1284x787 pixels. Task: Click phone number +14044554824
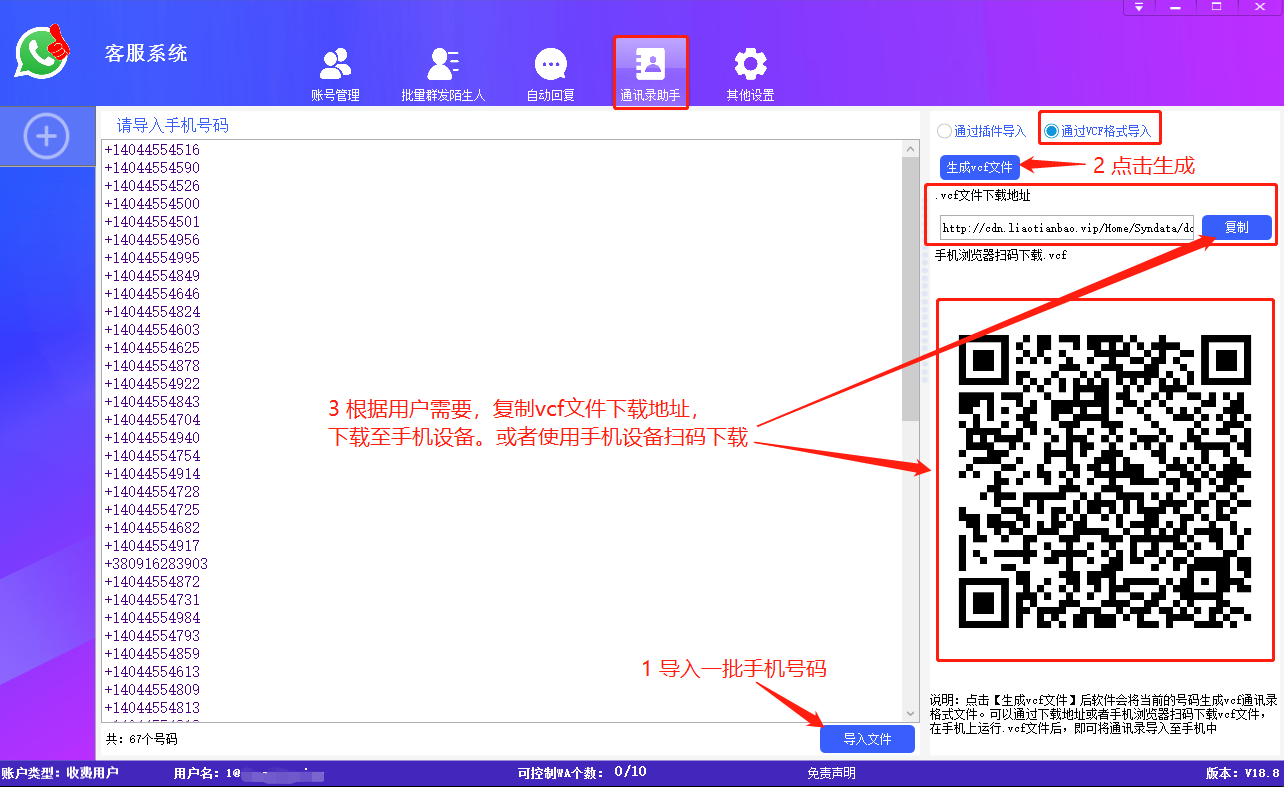[x=152, y=312]
